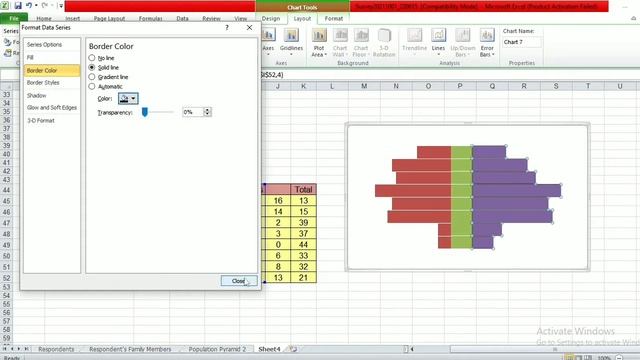Open the Axes chart tool
This screenshot has height=360, width=640.
coord(268,42)
